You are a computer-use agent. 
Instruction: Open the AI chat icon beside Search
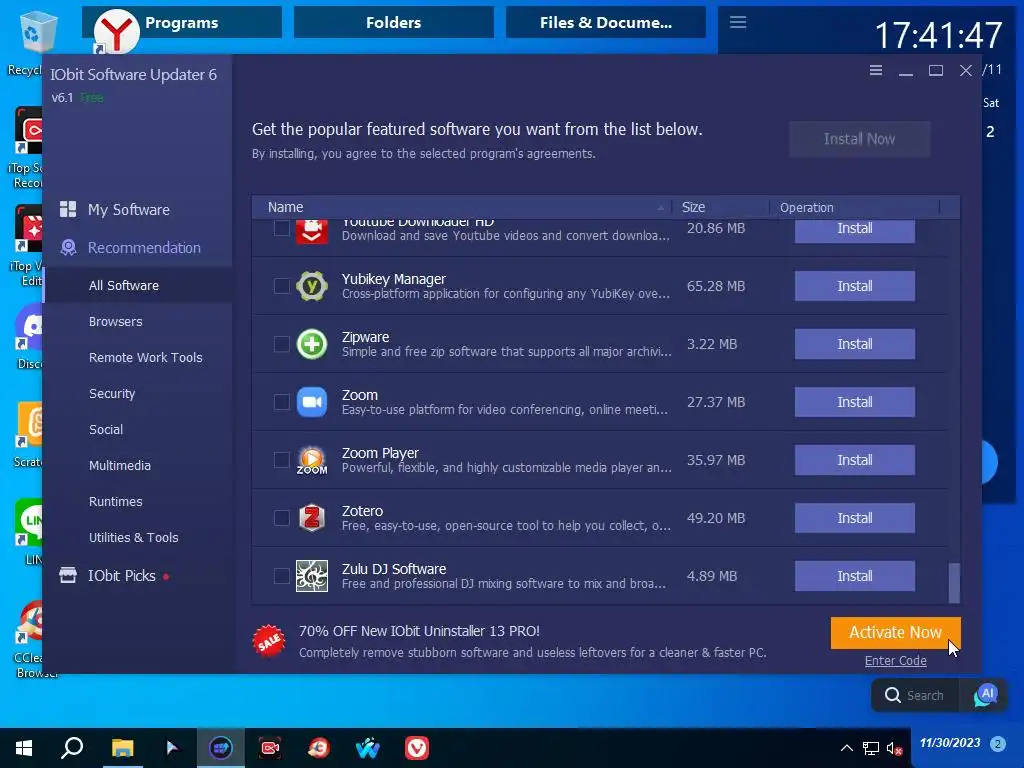pyautogui.click(x=985, y=695)
